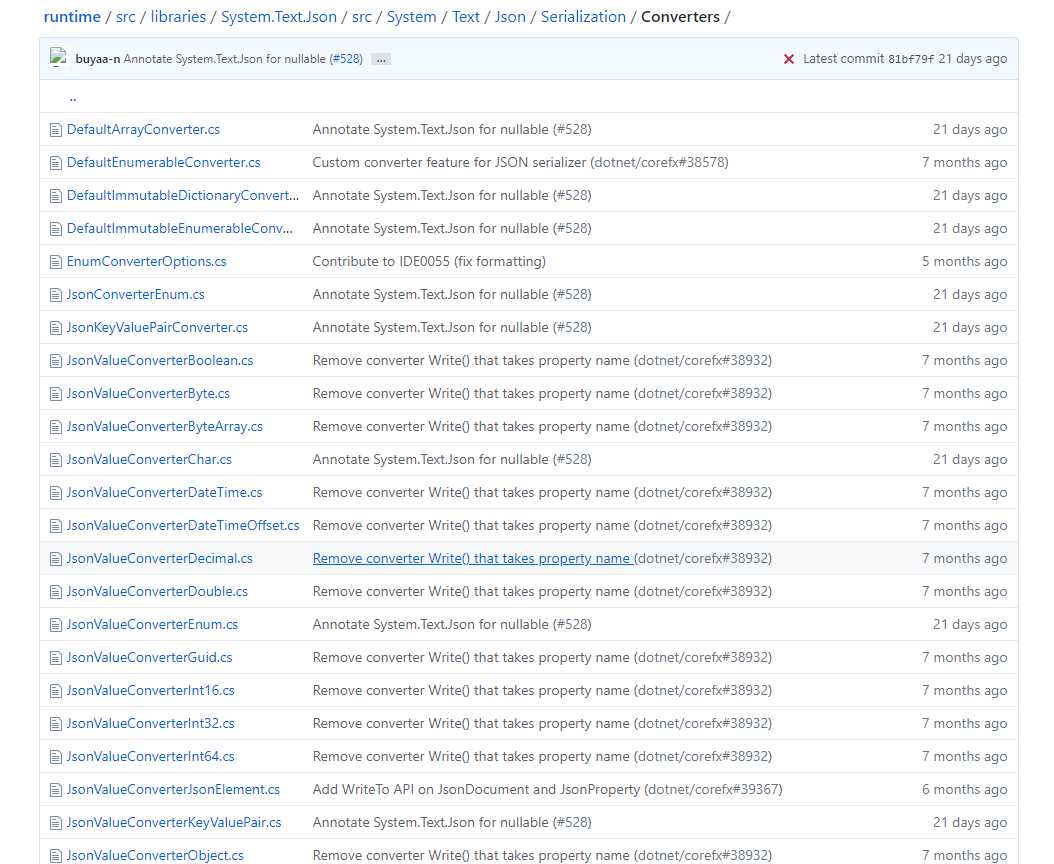The image size is (1054, 864).
Task: Click '21 days ago' in DefaultArrayConverter.cs row
Action: [x=969, y=130]
